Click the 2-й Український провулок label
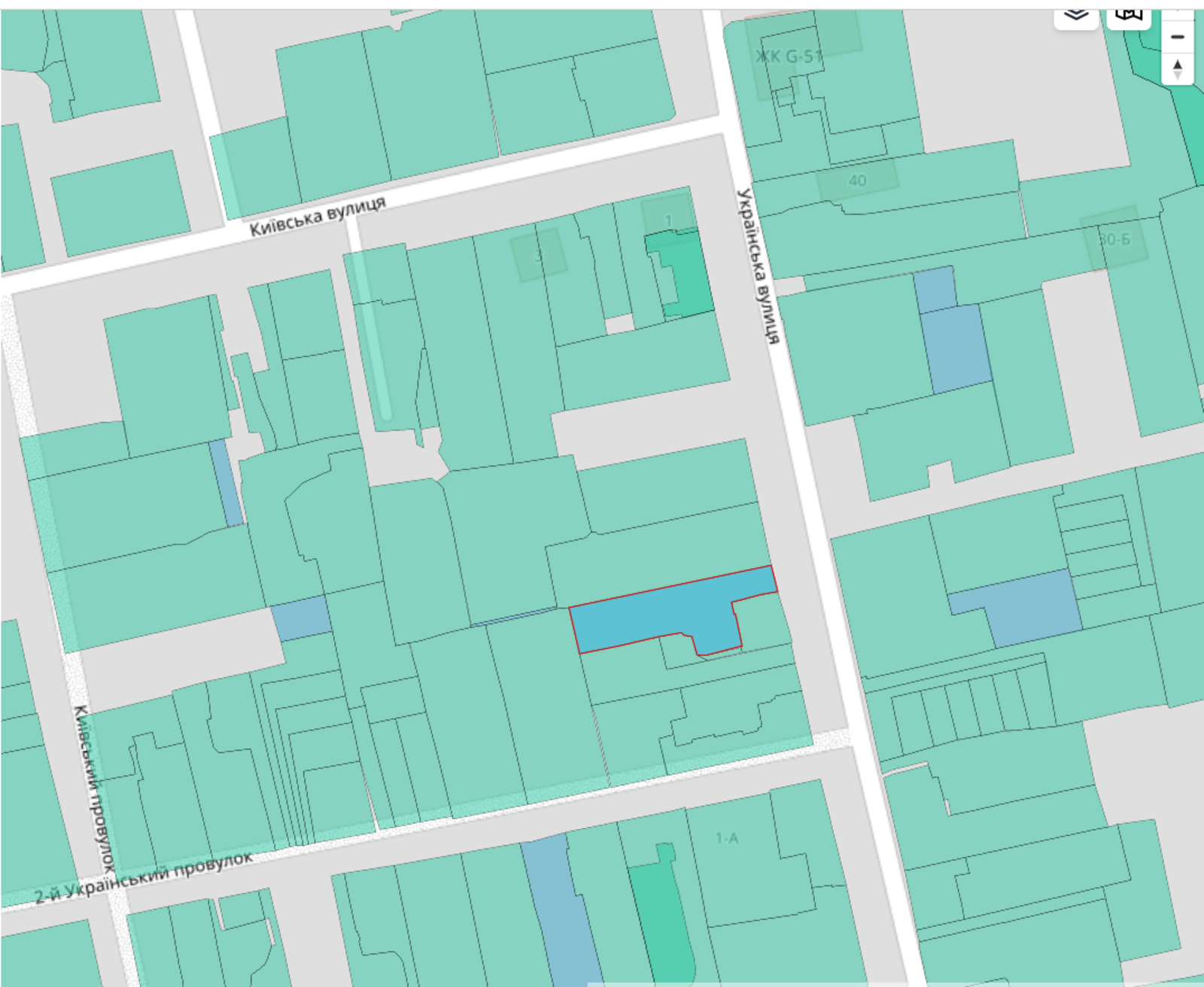Viewport: 1204px width, 987px height. pyautogui.click(x=143, y=877)
